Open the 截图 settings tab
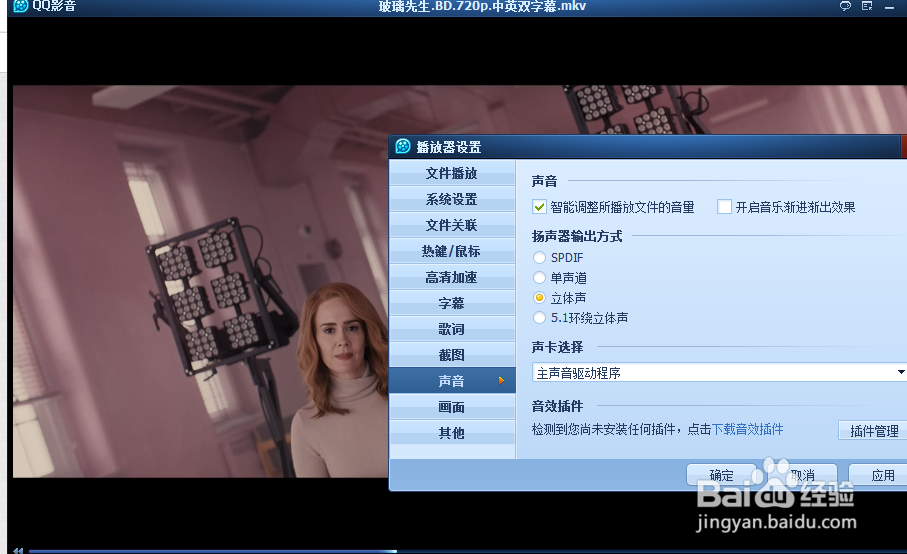Viewport: 907px width, 554px height. (452, 355)
